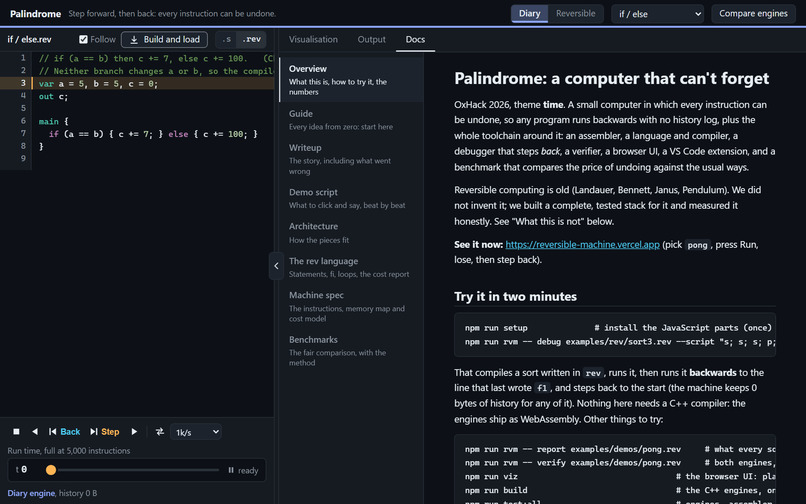Click the Diary engine status text
Screen dimensions: 806x504
31,493
